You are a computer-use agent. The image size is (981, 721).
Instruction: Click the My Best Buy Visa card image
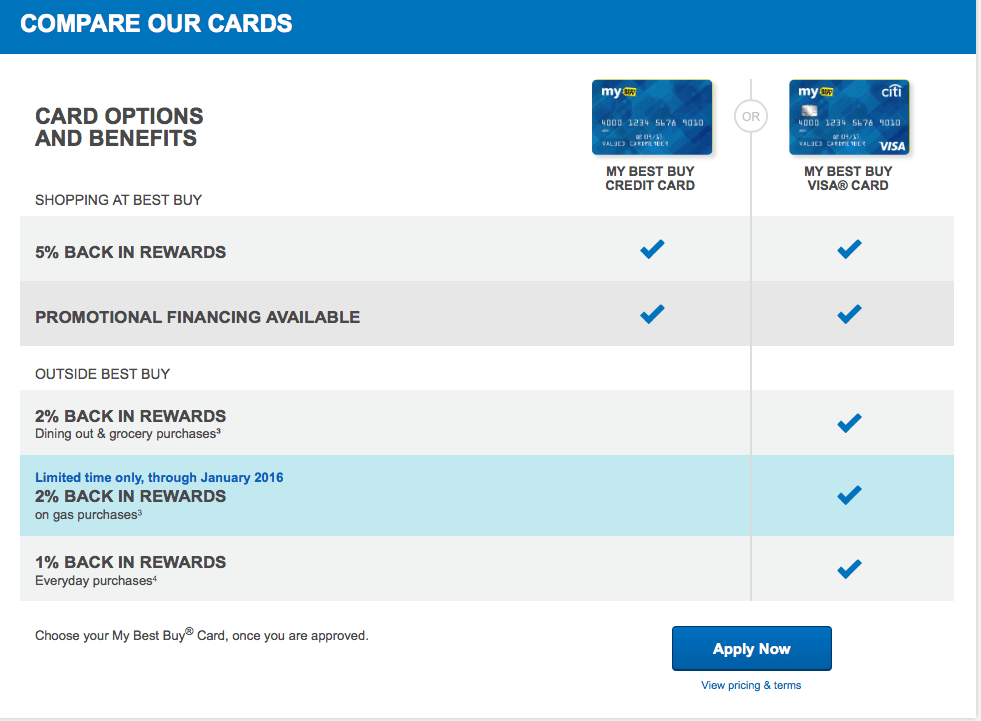click(849, 117)
